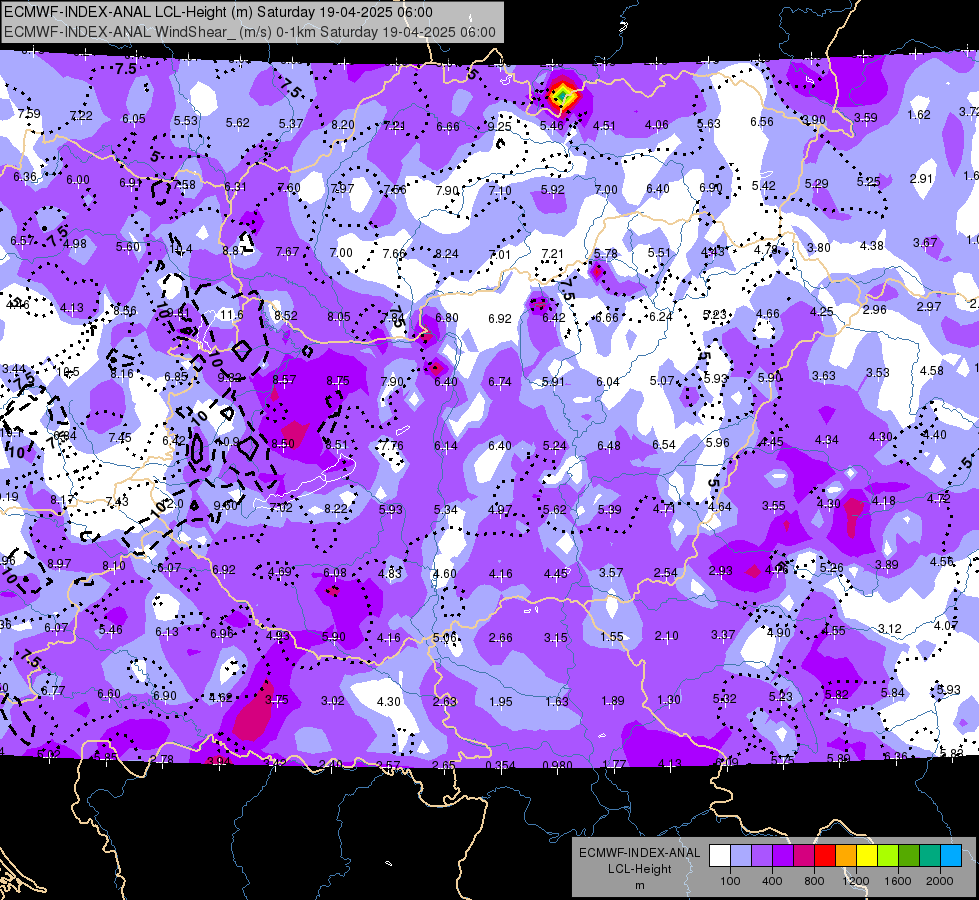
Task: Click the wind shear value 1.62
Action: (919, 115)
